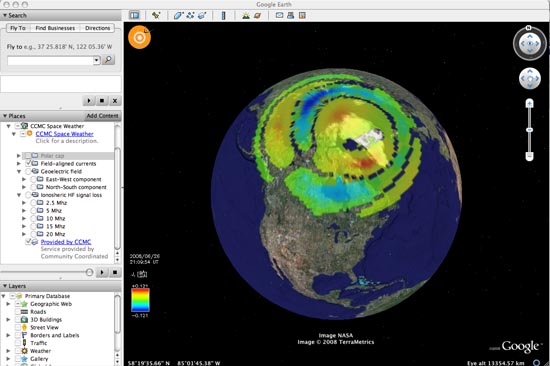Click the Fly to text input field
This screenshot has width=550, height=366.
51,60
